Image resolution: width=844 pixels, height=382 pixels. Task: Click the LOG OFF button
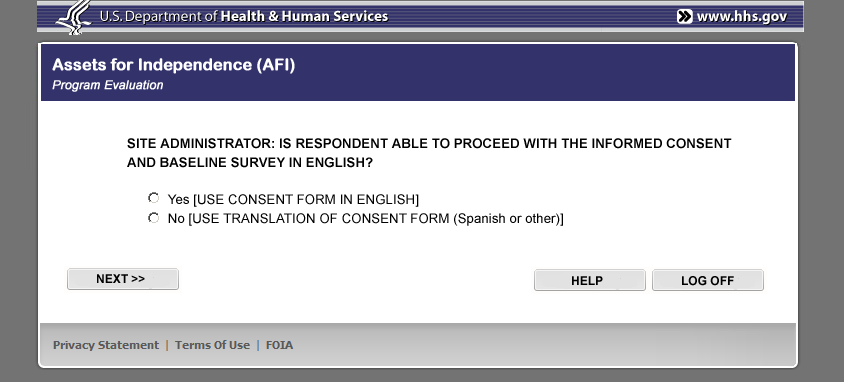tap(708, 280)
